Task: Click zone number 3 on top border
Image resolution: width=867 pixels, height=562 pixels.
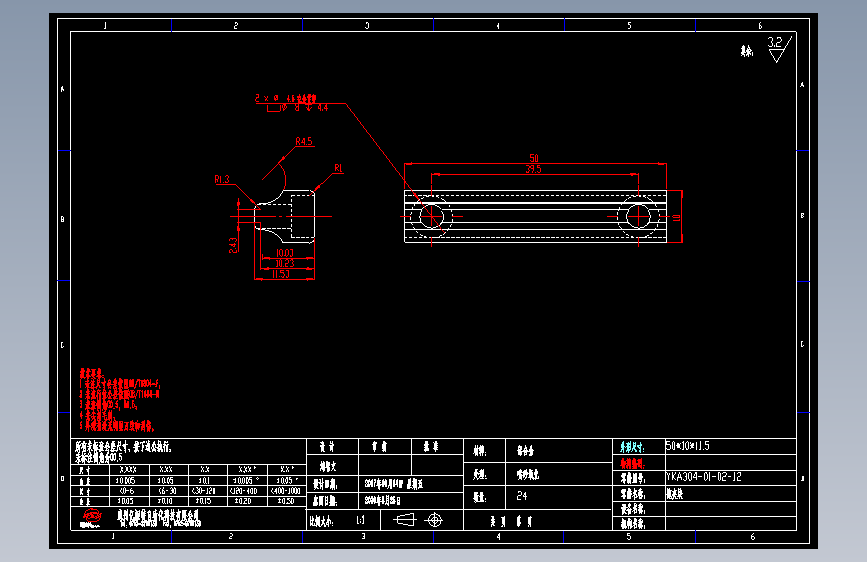Action: click(367, 25)
